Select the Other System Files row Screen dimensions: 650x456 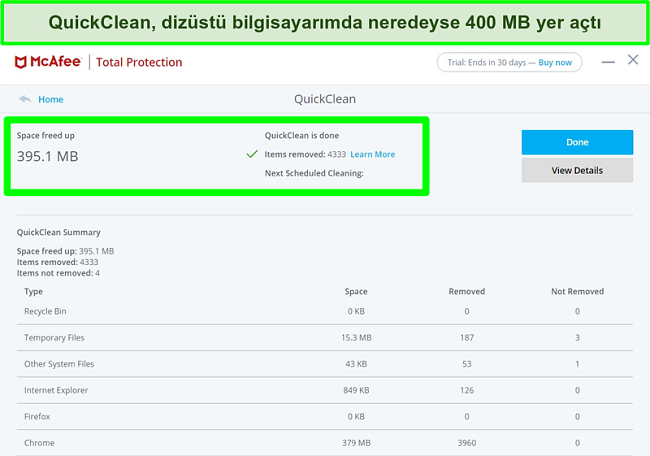click(x=325, y=364)
